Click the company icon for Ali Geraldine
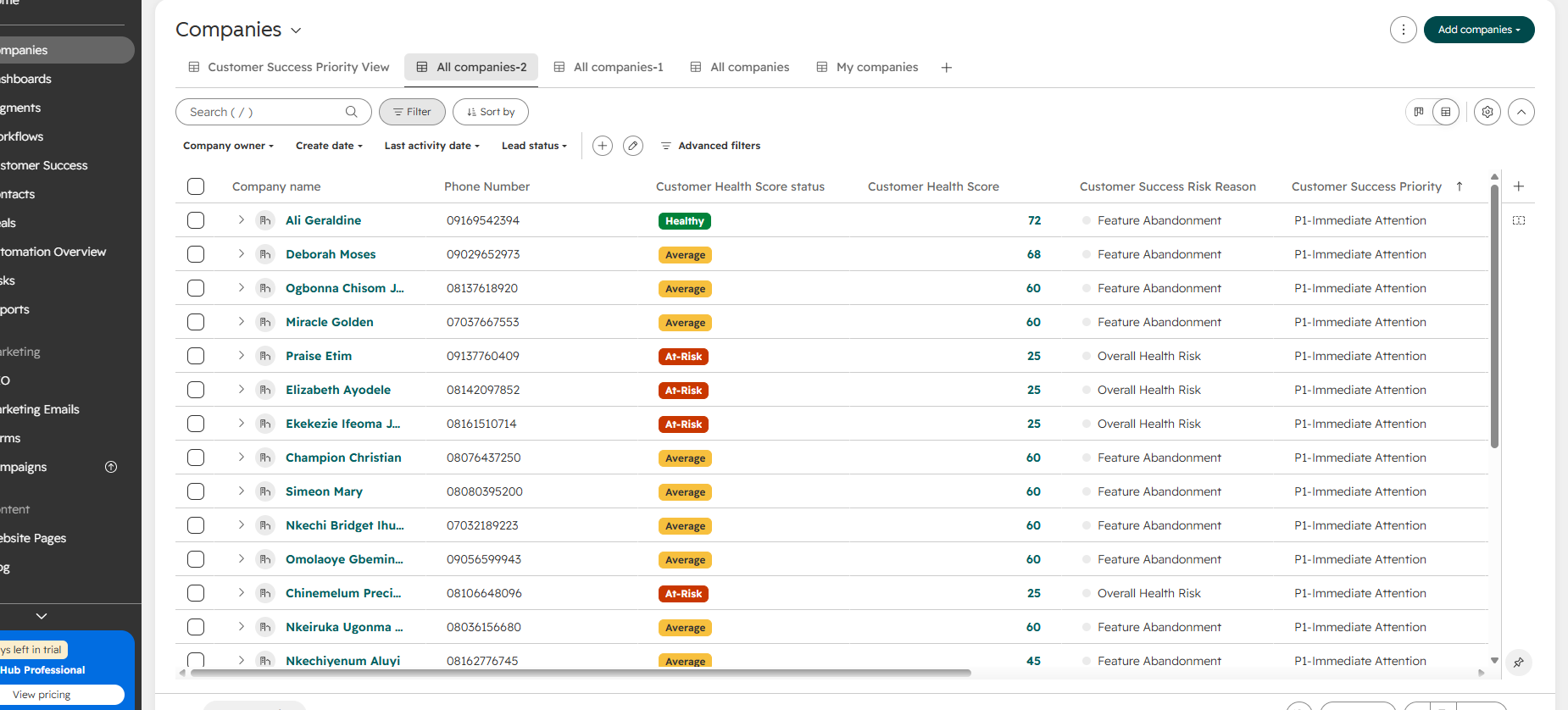1568x710 pixels. [x=265, y=220]
